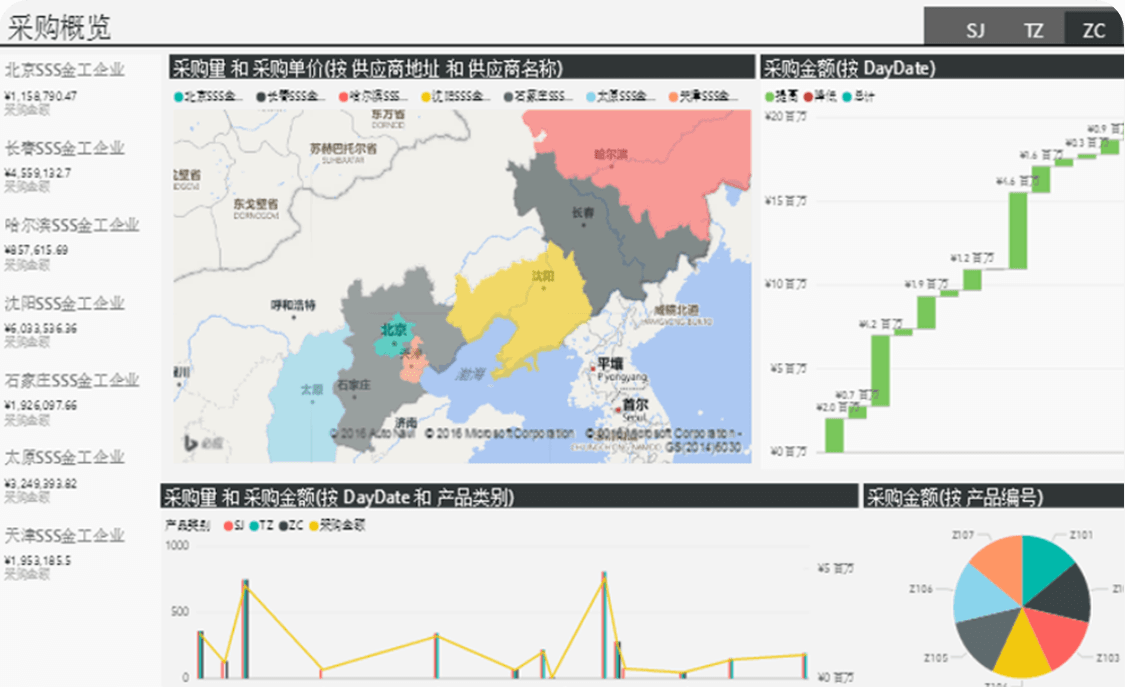
Task: Select the waterfall bar labeled ¥4.2 百万
Action: [880, 371]
